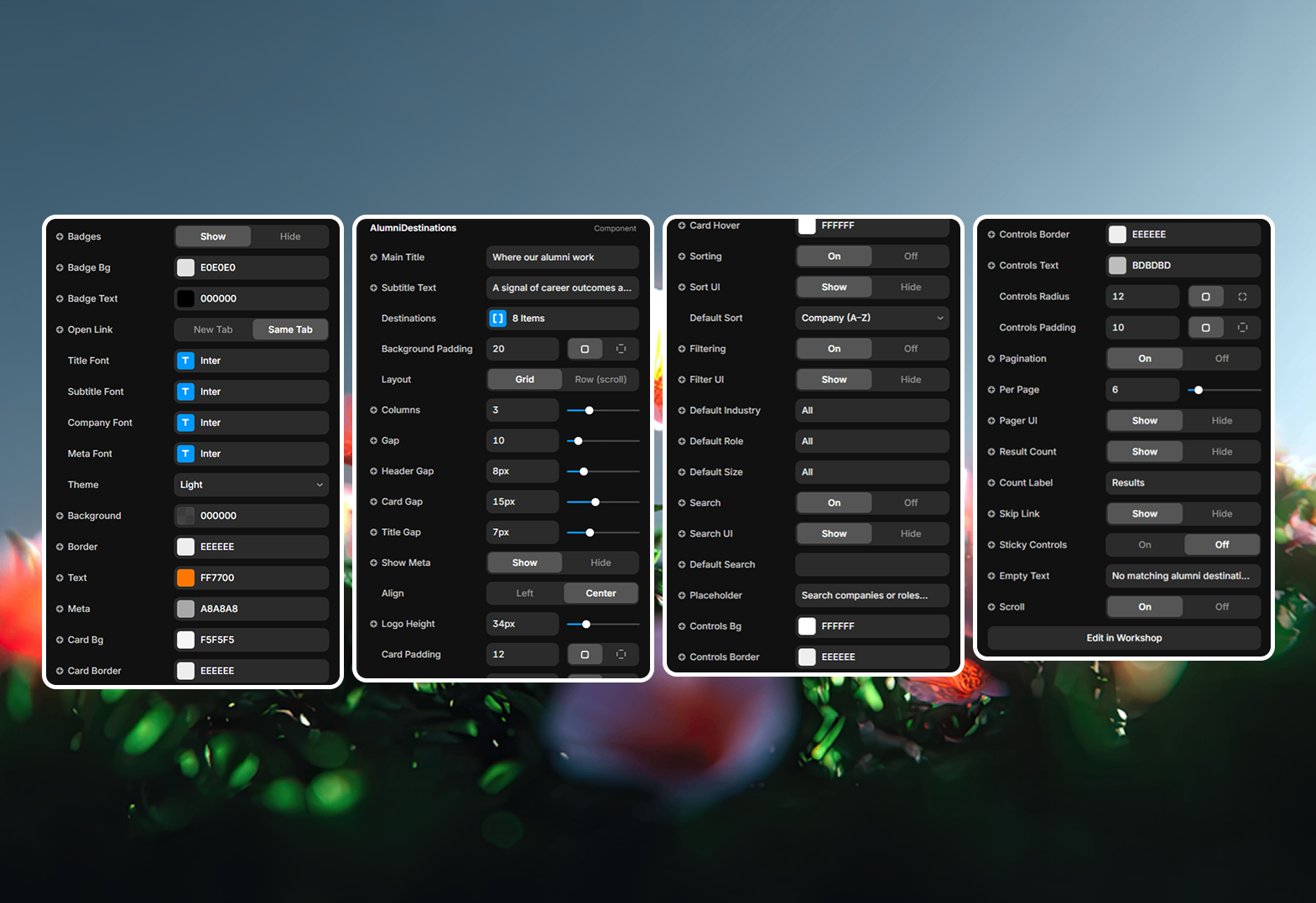The height and width of the screenshot is (903, 1316).
Task: Click the Title Font type icon
Action: pos(185,361)
